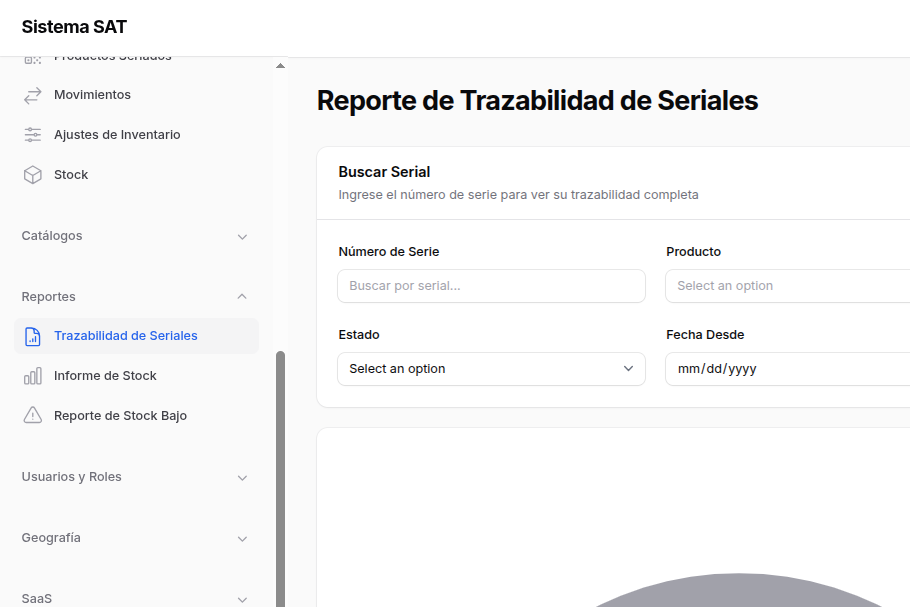The width and height of the screenshot is (910, 607).
Task: Click the Ajustes de Inventario sliders icon
Action: point(33,135)
